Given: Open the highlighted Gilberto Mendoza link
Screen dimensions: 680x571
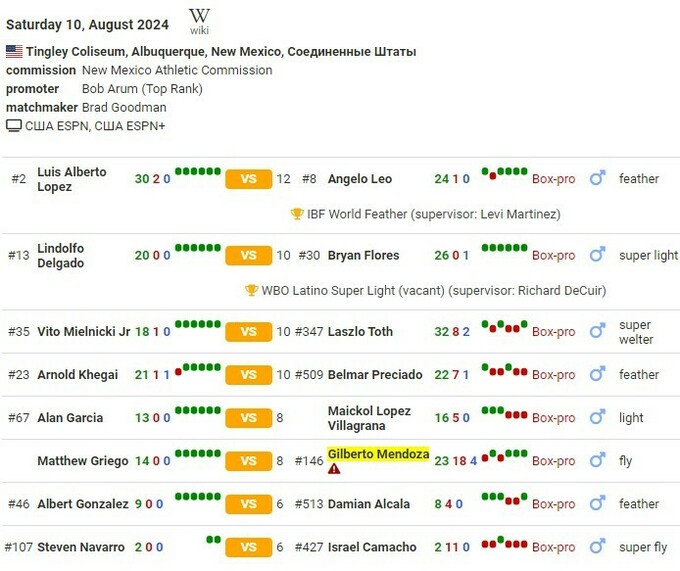Looking at the screenshot, I should pyautogui.click(x=378, y=454).
